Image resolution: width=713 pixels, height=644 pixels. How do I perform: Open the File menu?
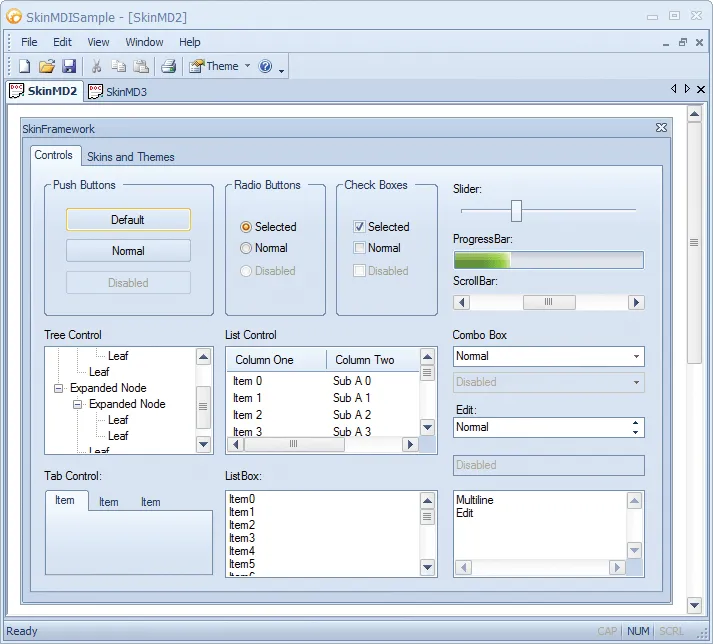[29, 42]
